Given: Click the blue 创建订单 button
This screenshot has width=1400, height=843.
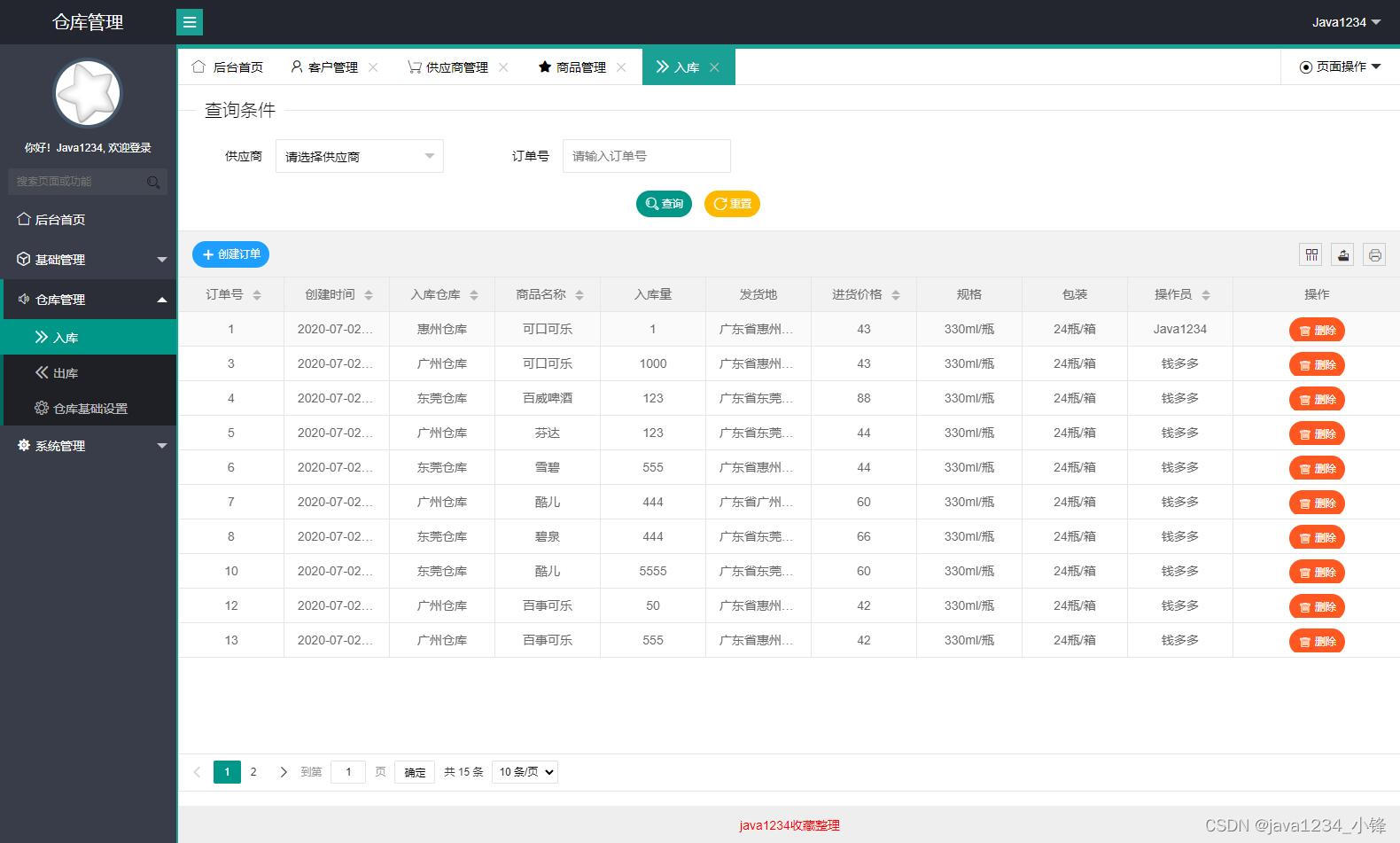Looking at the screenshot, I should click(230, 254).
